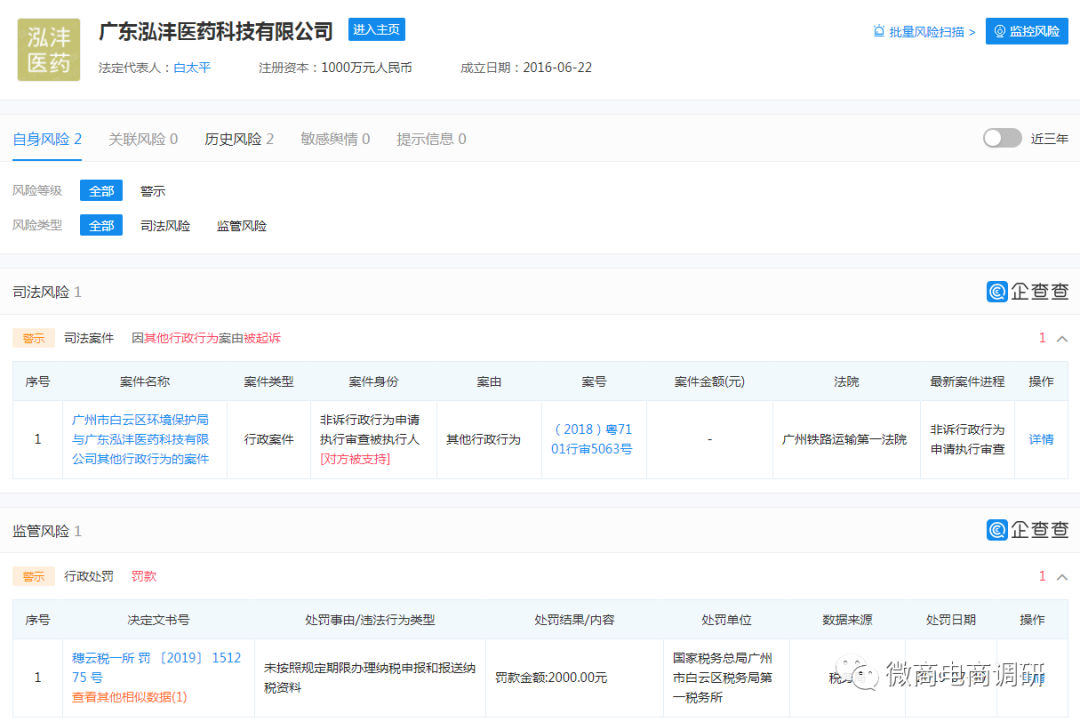Image resolution: width=1080 pixels, height=722 pixels.
Task: Switch to the 关联风险 tab
Action: click(x=143, y=139)
